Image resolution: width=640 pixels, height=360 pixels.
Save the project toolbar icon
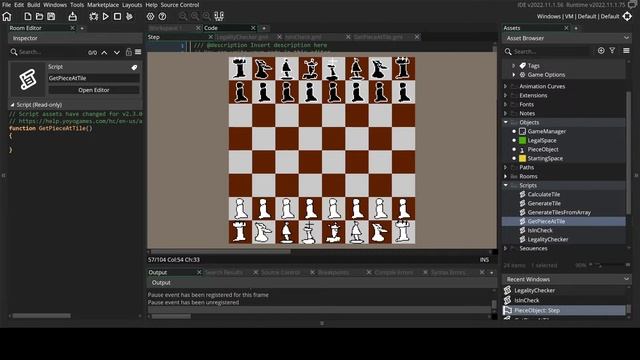tap(51, 16)
